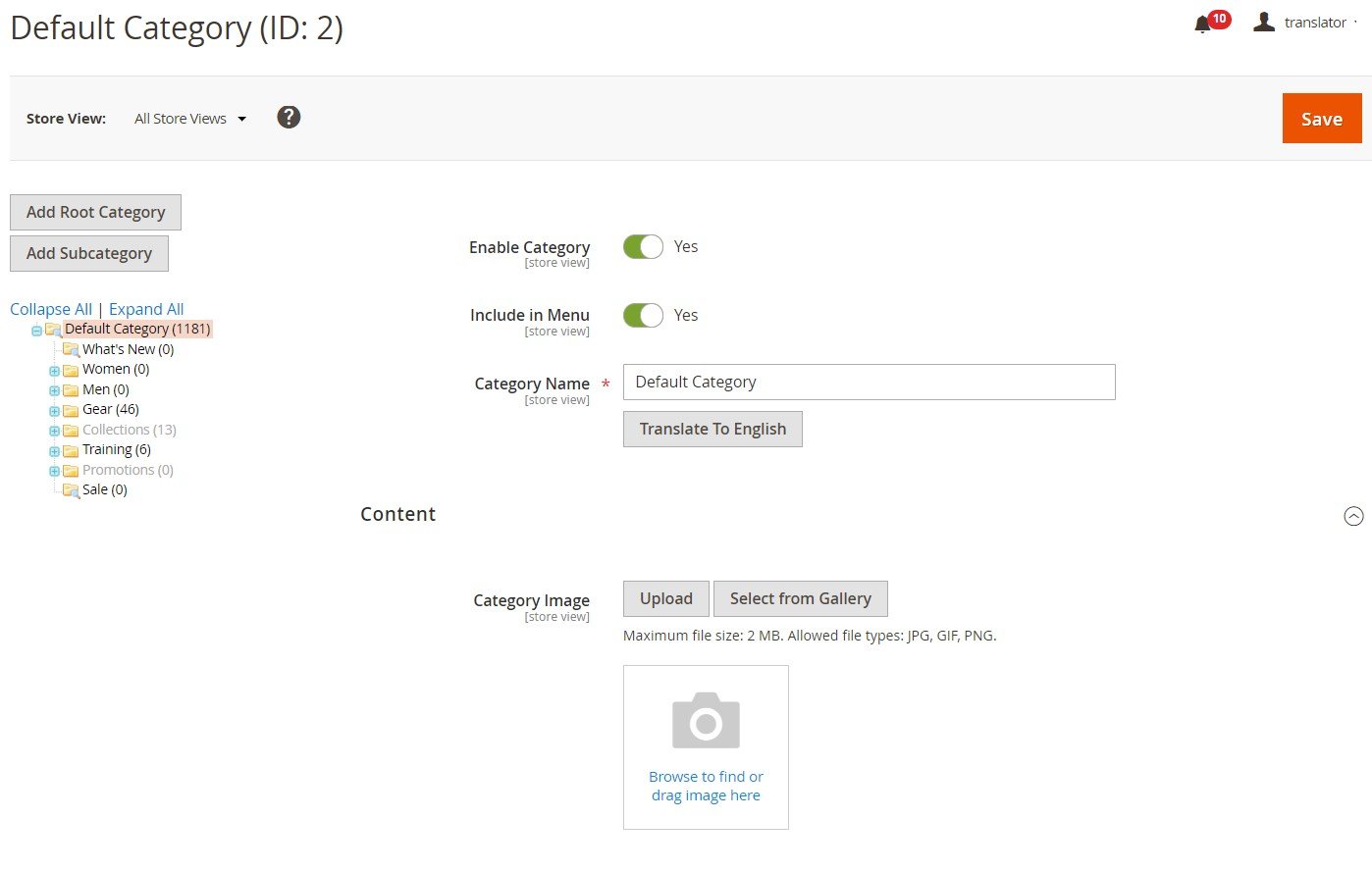
Task: Click the Collapse All link
Action: [51, 309]
